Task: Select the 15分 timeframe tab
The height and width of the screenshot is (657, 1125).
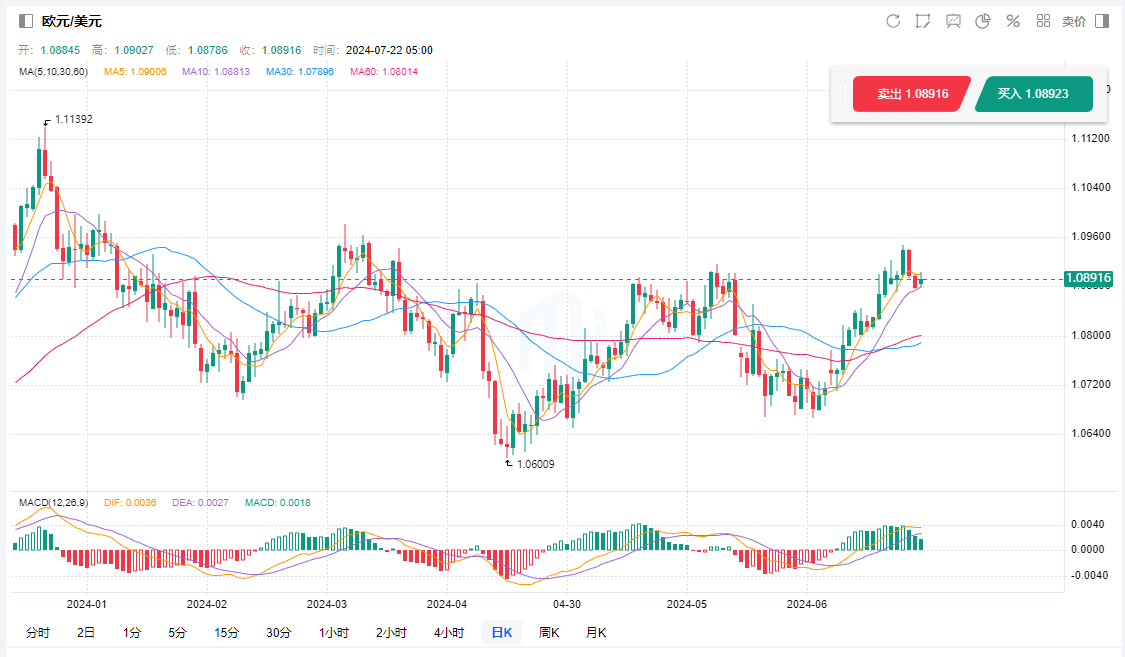Action: (227, 632)
